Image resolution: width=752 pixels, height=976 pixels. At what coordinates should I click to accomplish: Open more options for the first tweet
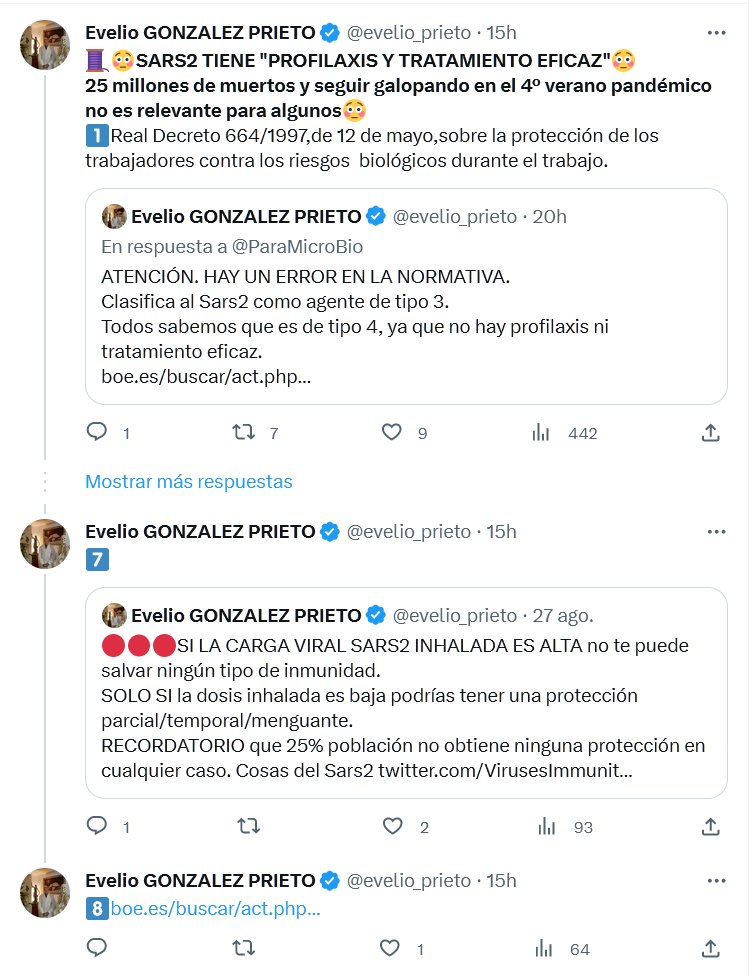pyautogui.click(x=716, y=33)
